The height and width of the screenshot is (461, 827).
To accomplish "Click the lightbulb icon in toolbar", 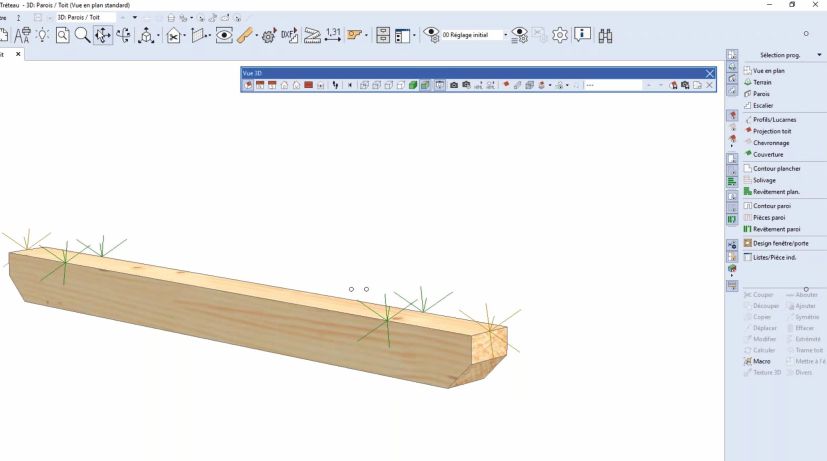I will (x=43, y=35).
